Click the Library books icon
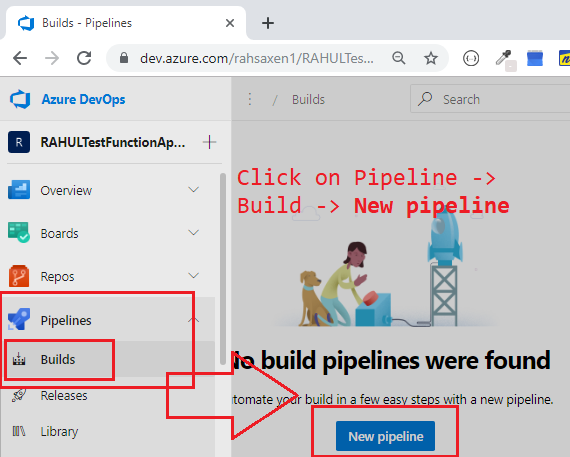The width and height of the screenshot is (570, 457). 19,431
